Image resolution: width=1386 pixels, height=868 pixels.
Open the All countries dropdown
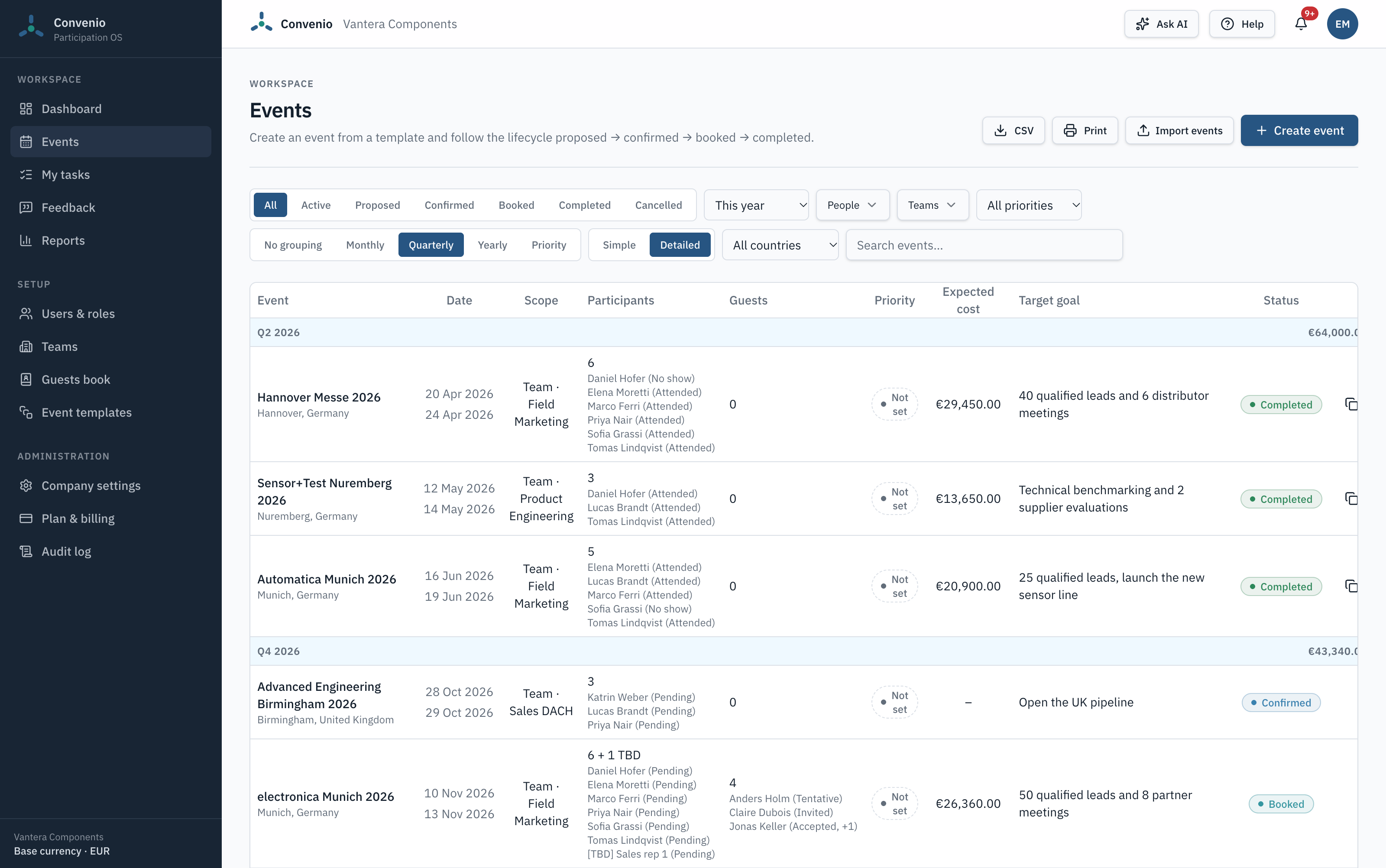[x=780, y=245]
